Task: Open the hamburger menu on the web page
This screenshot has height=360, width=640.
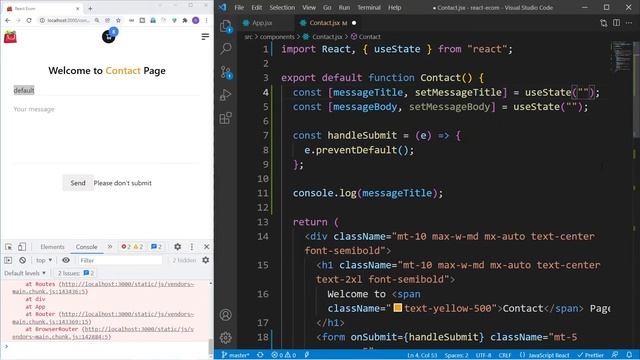Action: (205, 37)
